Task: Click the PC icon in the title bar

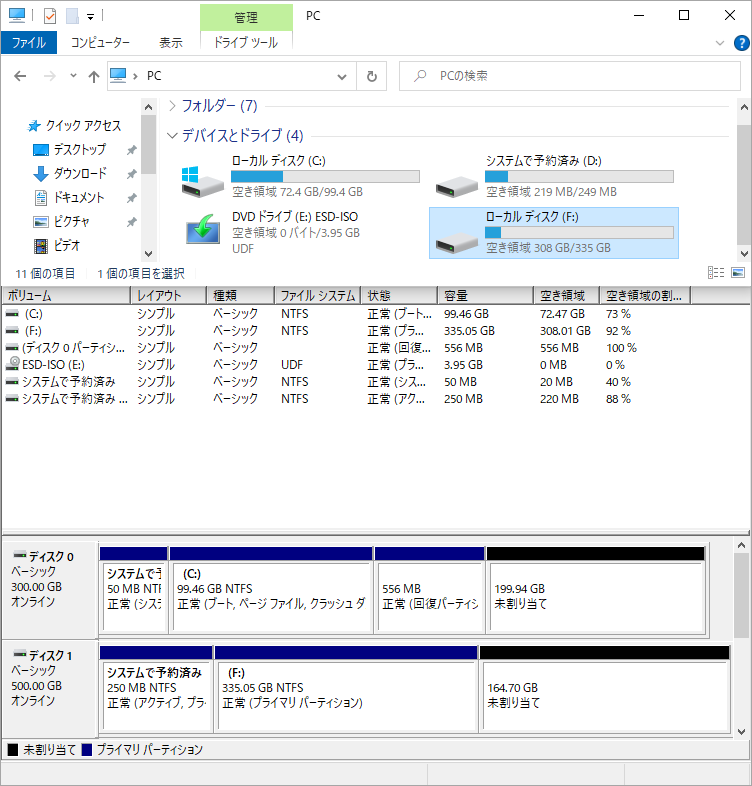Action: pos(17,16)
